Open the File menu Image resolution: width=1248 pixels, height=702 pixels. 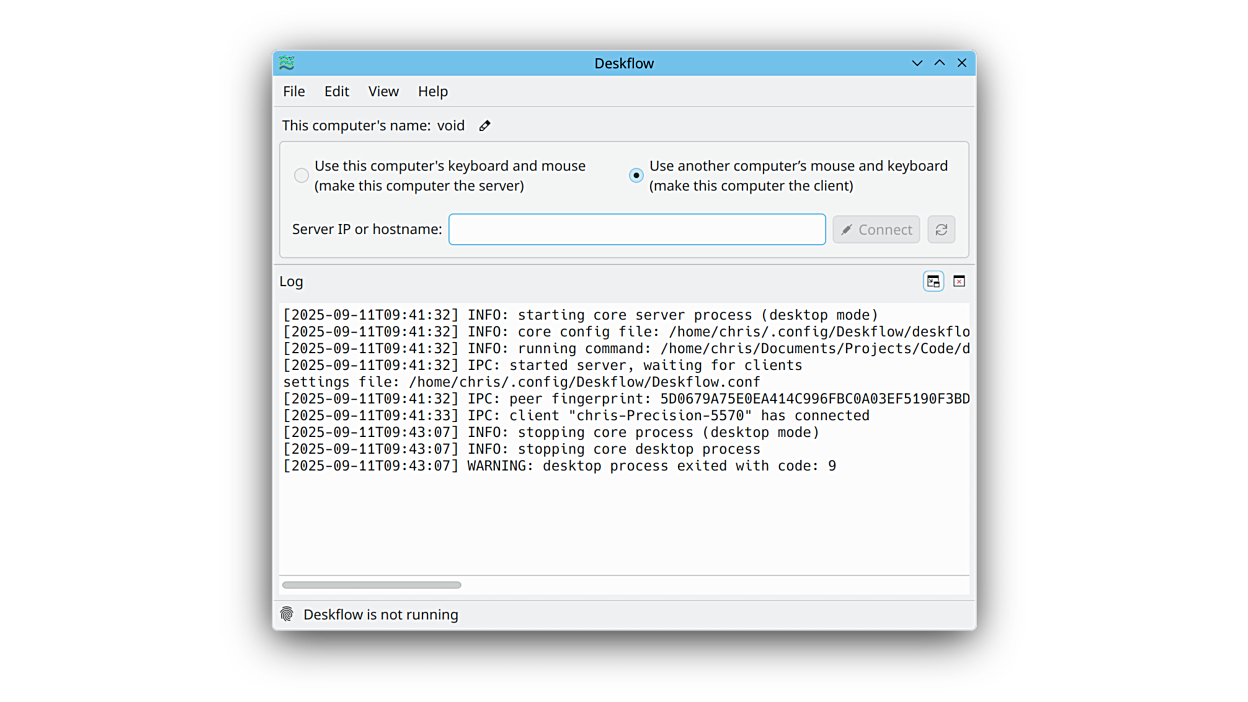[294, 91]
